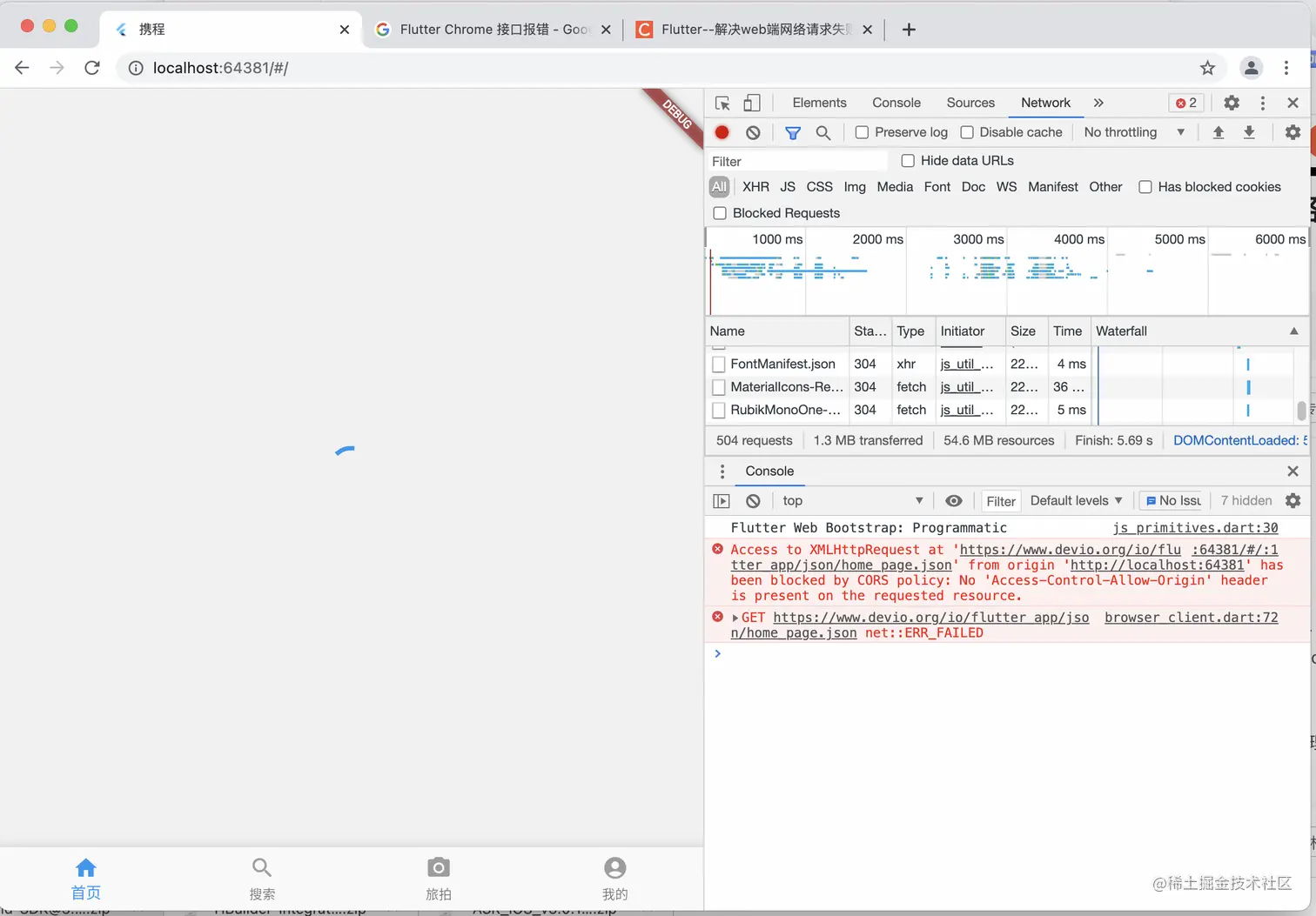View site information icon in address bar

tap(136, 68)
